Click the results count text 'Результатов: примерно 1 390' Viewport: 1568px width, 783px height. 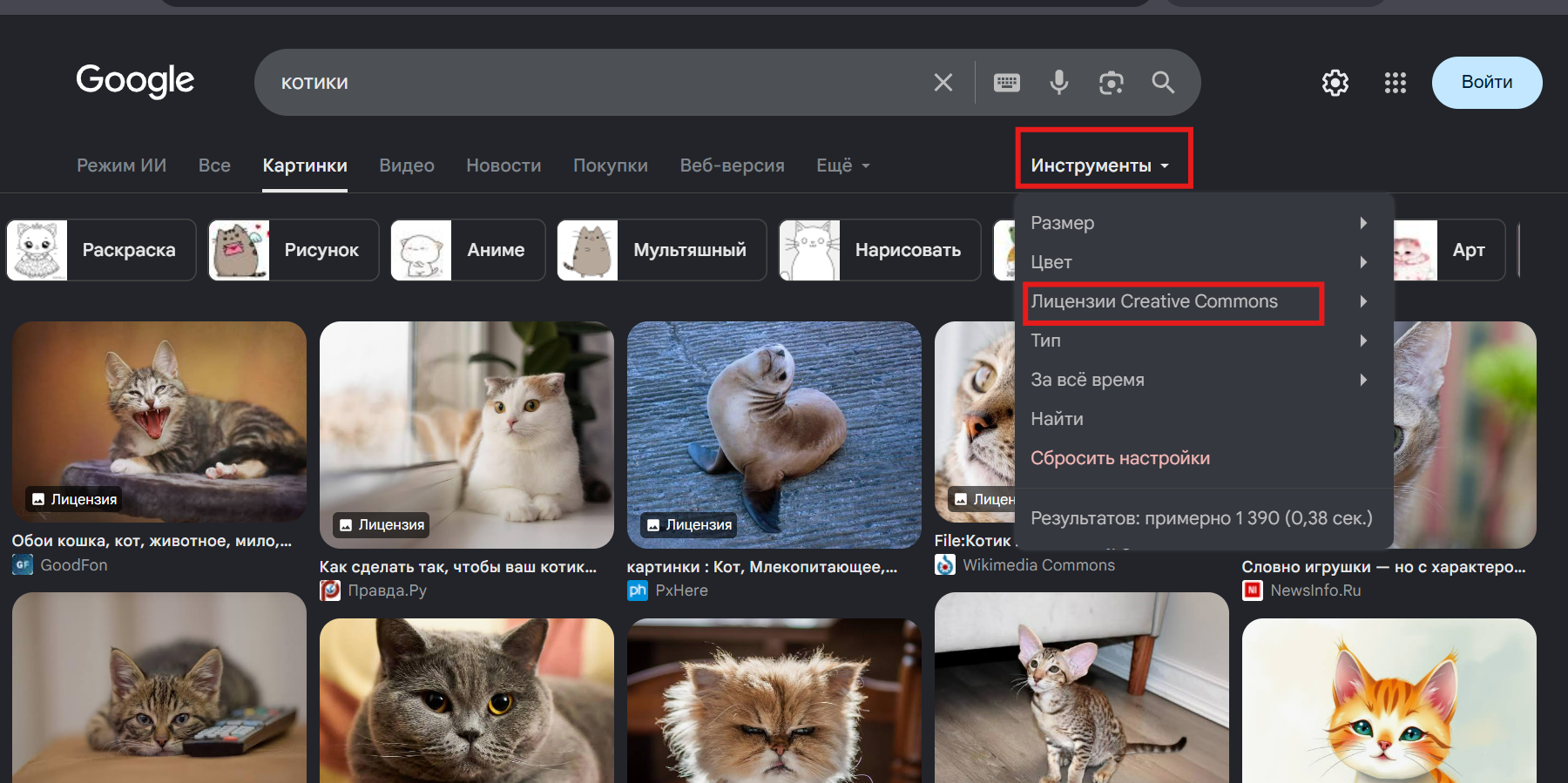click(1201, 518)
